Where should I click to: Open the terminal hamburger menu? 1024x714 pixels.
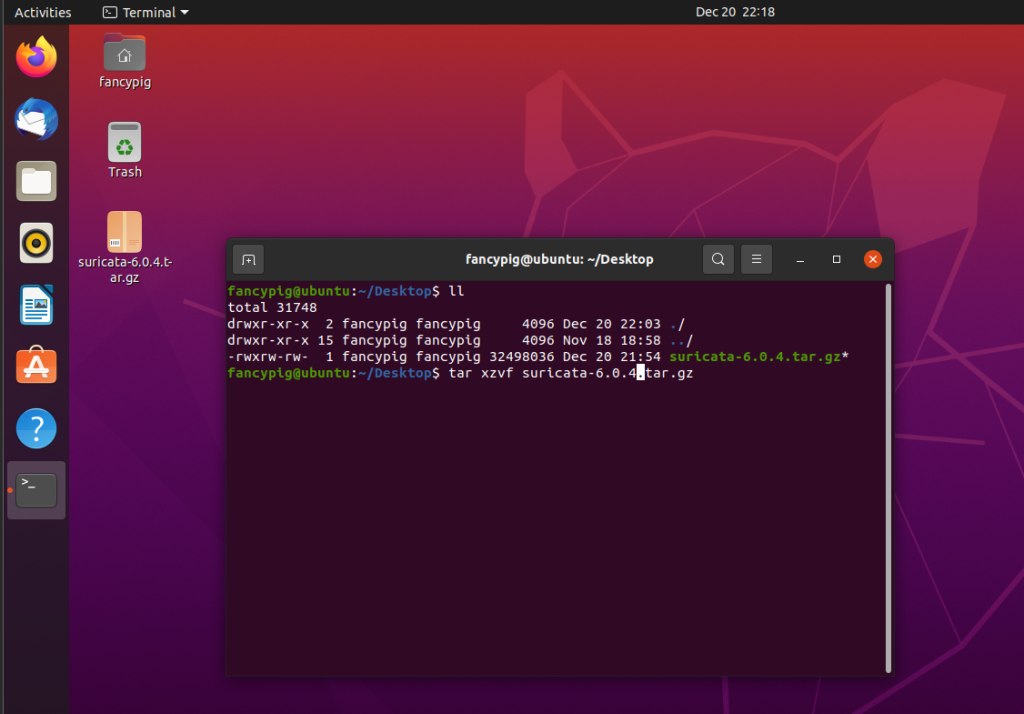[756, 259]
